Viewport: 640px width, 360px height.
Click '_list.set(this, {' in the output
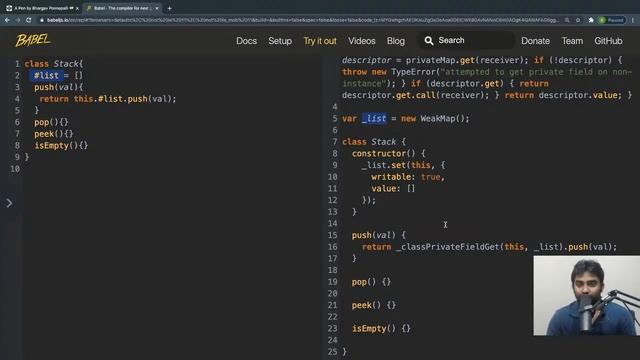click(403, 165)
